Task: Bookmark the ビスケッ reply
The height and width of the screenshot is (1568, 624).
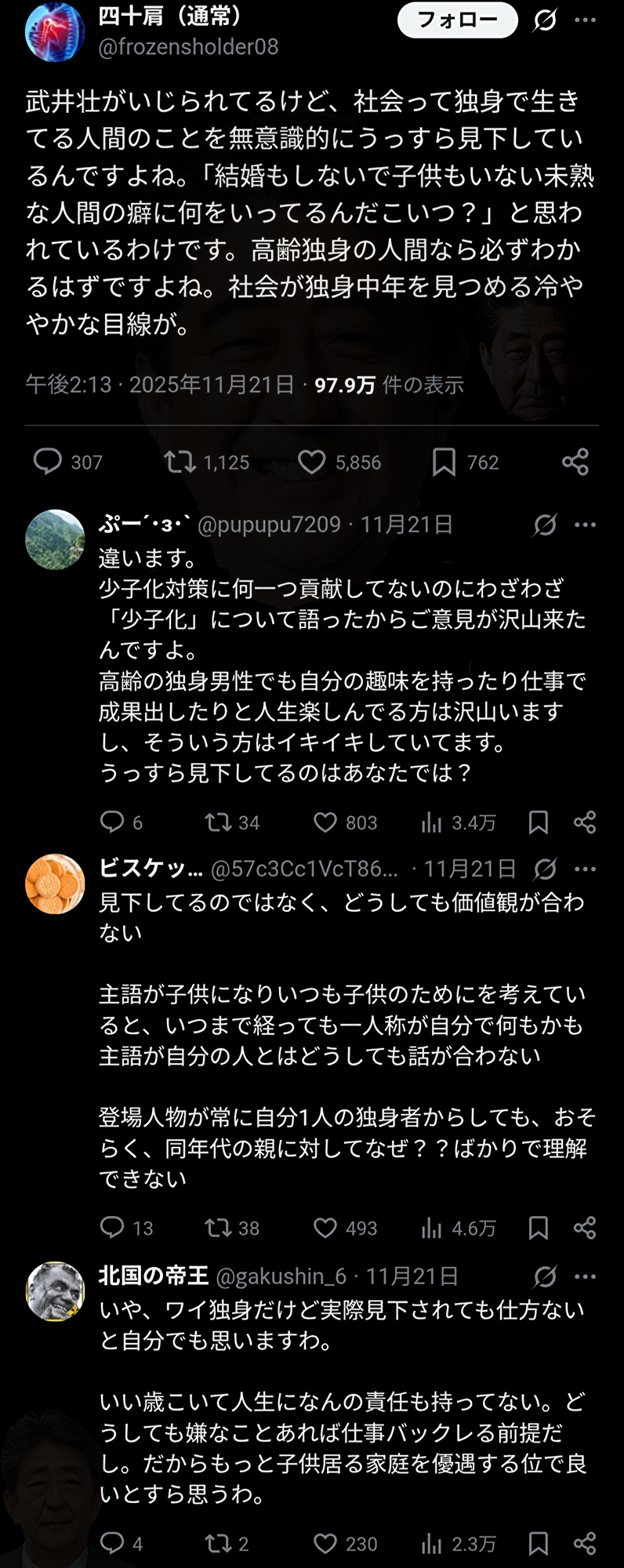Action: tap(539, 1227)
